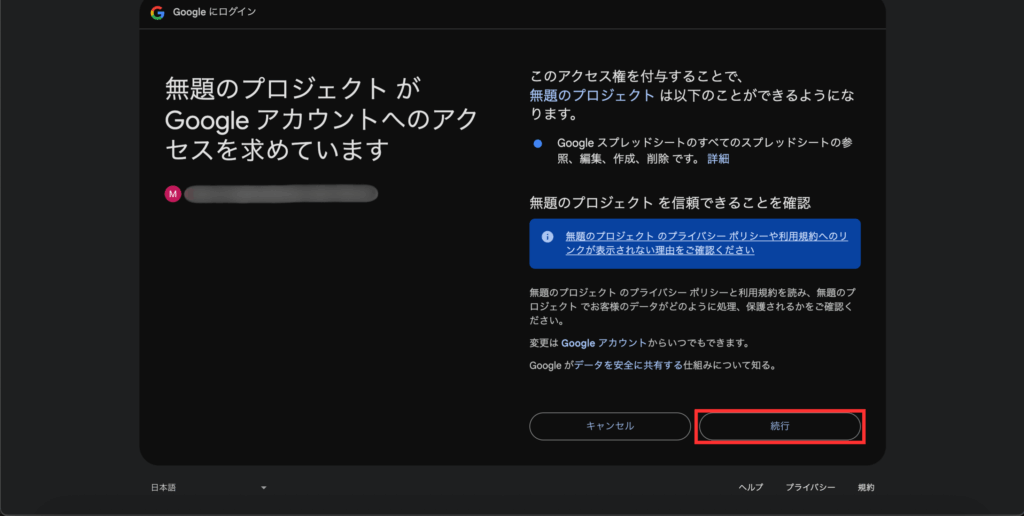
Task: Open 規約 in the footer
Action: coord(865,487)
